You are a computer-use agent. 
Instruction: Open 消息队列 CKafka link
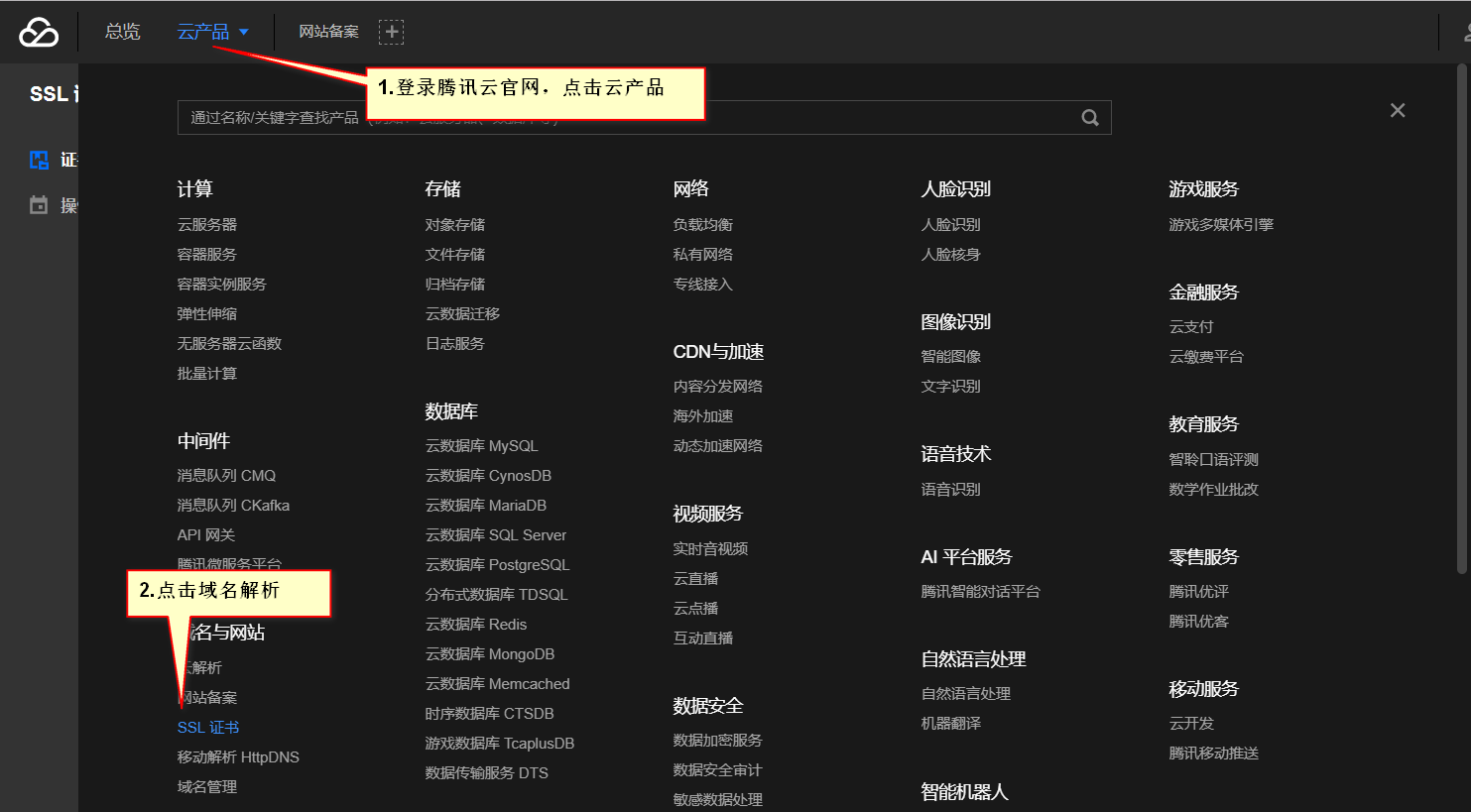coord(233,506)
